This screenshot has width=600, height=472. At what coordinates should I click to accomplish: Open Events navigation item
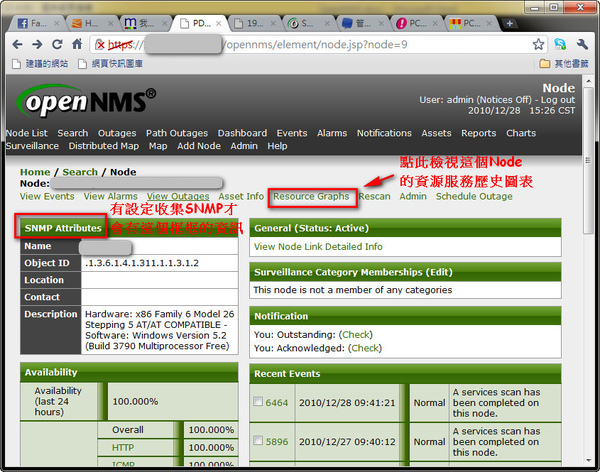pyautogui.click(x=292, y=133)
